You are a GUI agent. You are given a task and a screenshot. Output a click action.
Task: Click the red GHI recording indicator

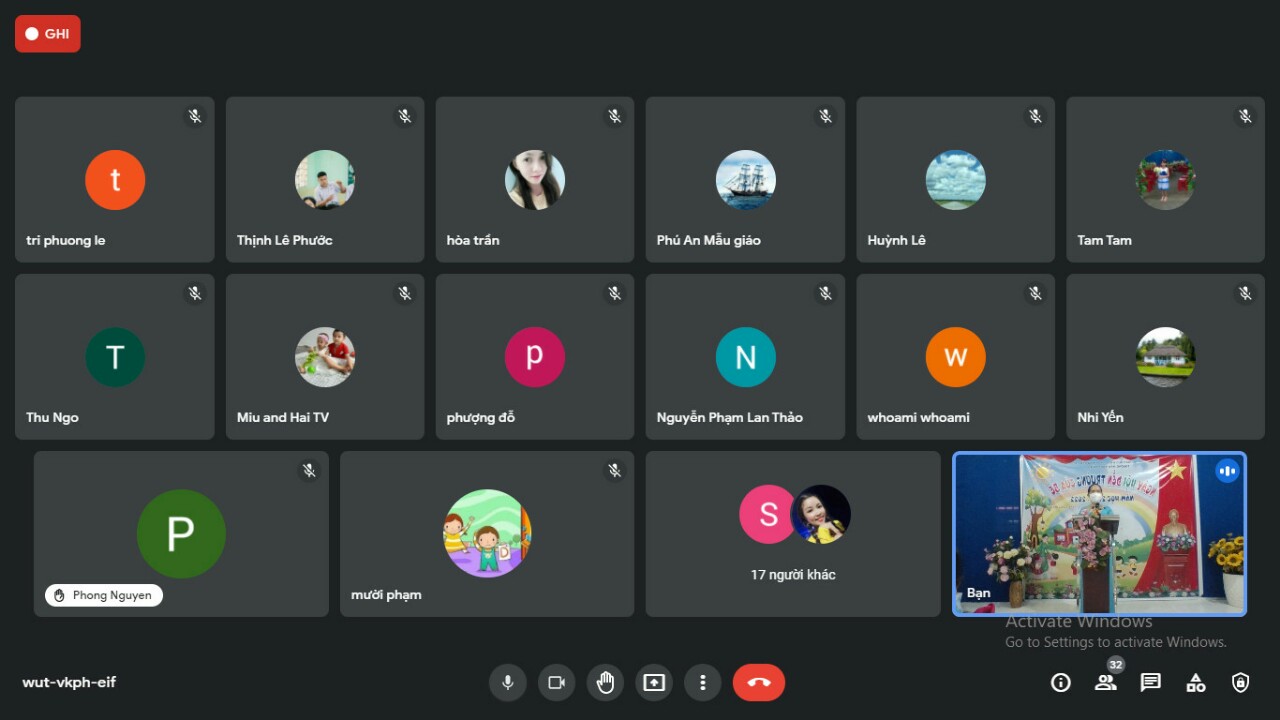(48, 34)
